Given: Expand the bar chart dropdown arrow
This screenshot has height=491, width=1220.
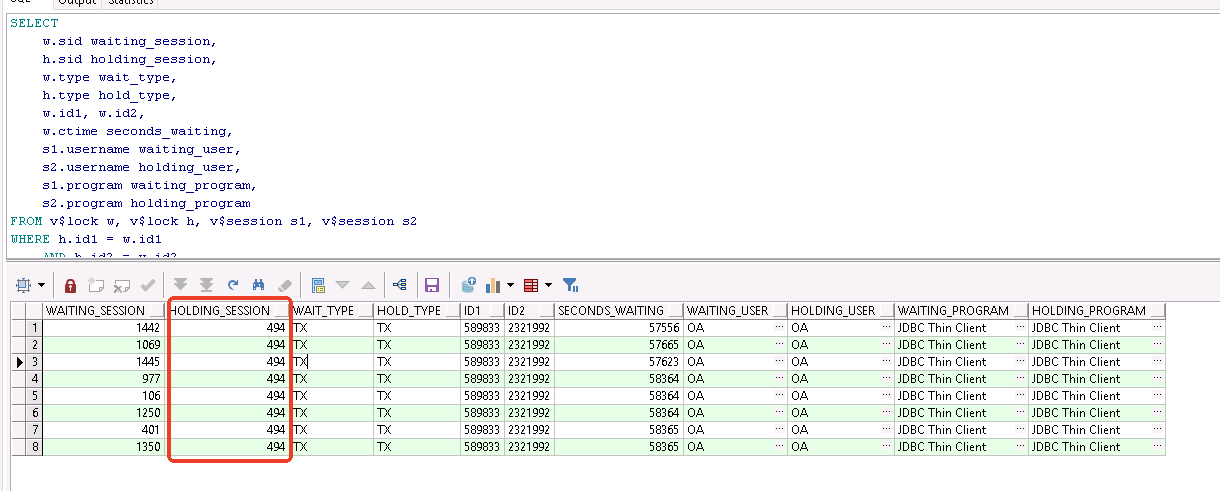Looking at the screenshot, I should pos(511,285).
